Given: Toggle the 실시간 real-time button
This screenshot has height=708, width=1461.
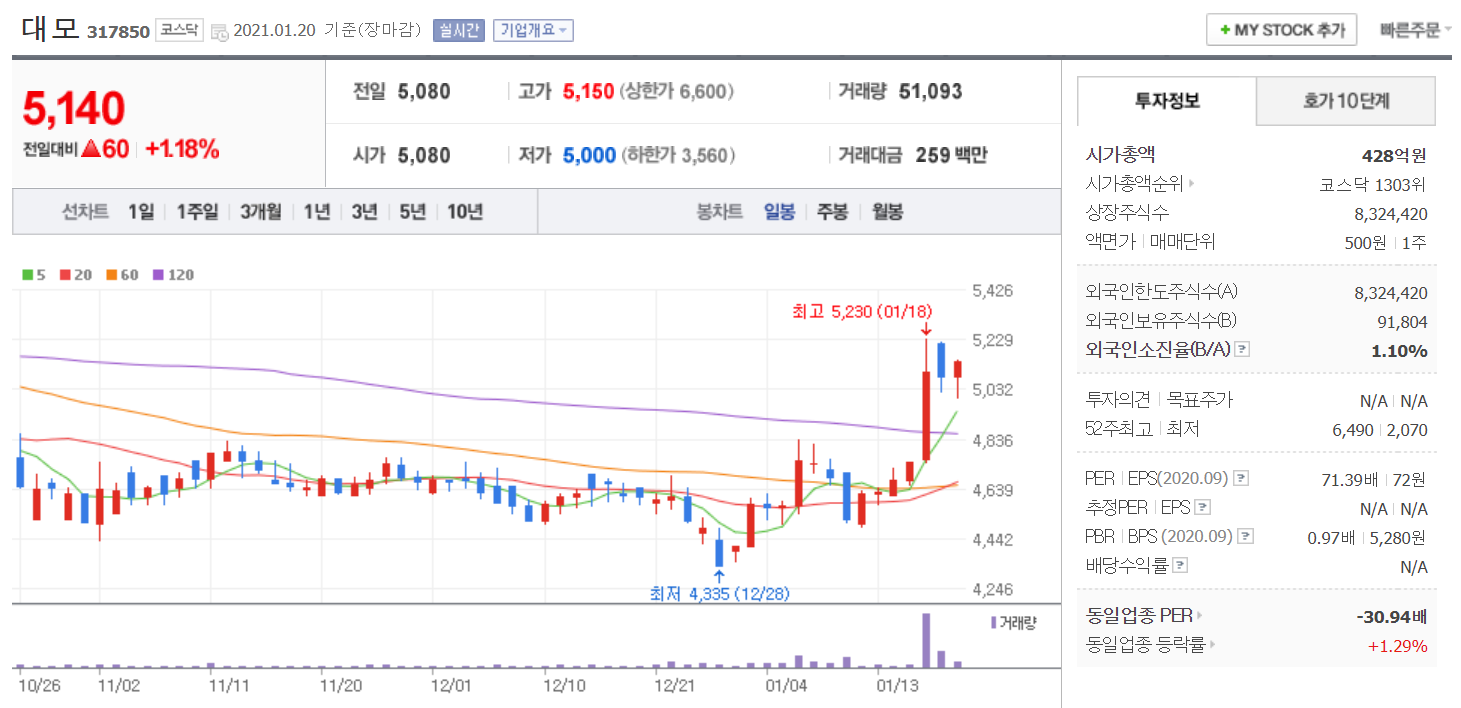Looking at the screenshot, I should pyautogui.click(x=458, y=30).
